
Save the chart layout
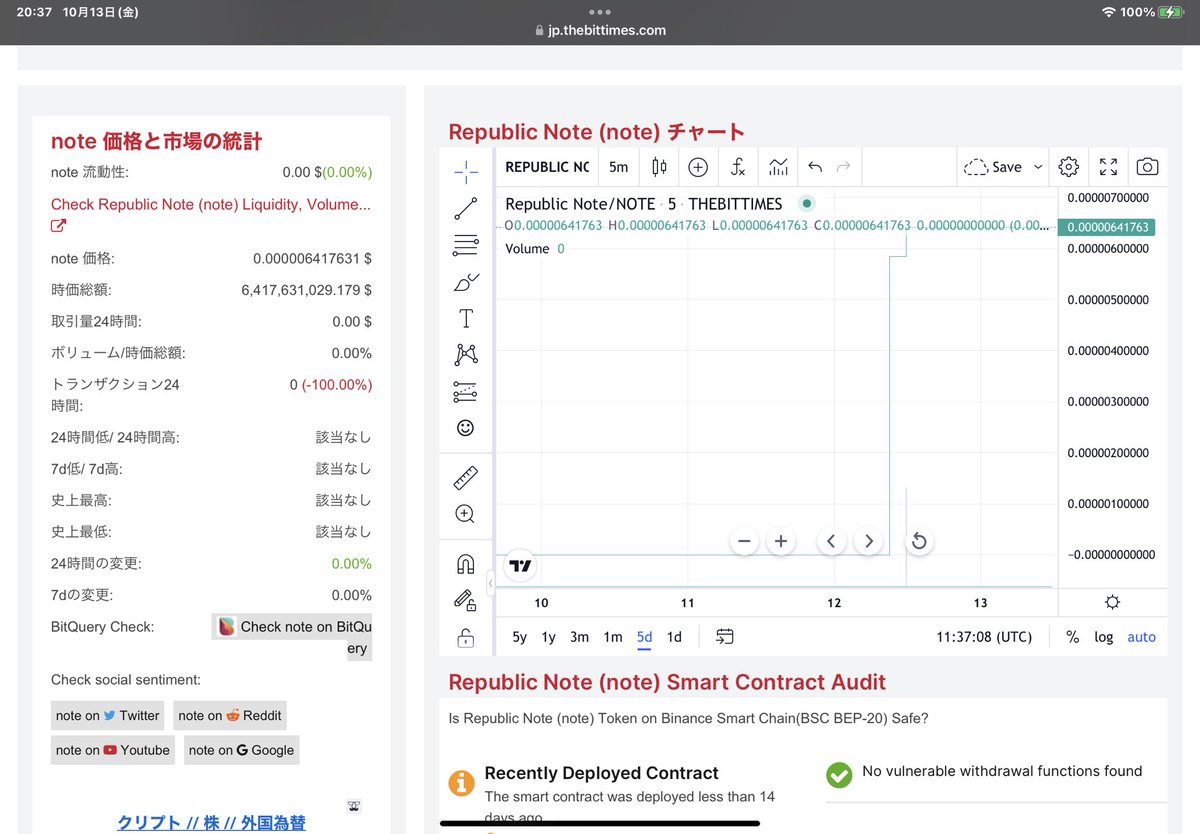pos(993,167)
